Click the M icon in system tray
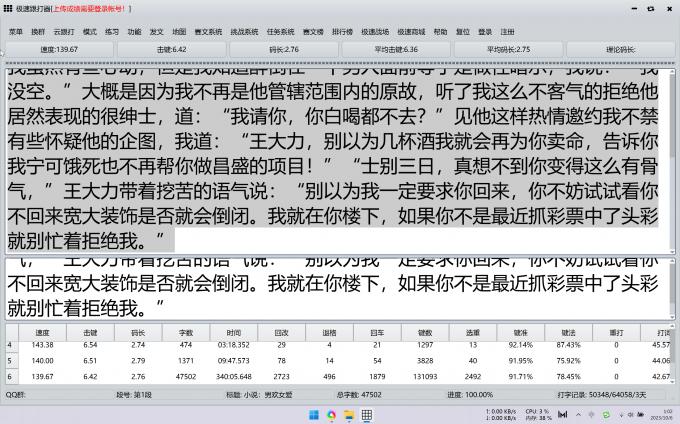The width and height of the screenshot is (680, 424). pyautogui.click(x=562, y=415)
